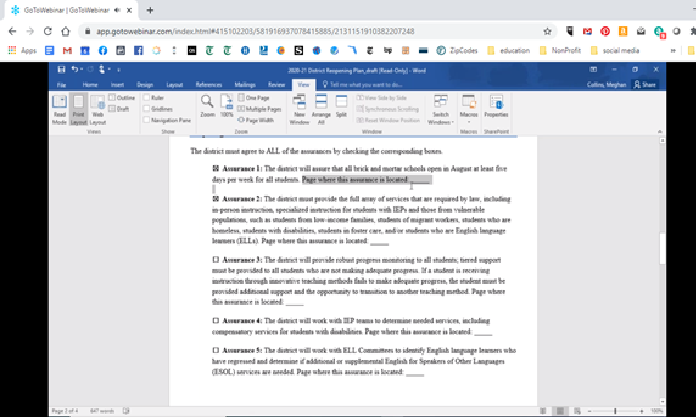Choose Multiple Pages zoom option
696x417 pixels.
click(x=259, y=109)
